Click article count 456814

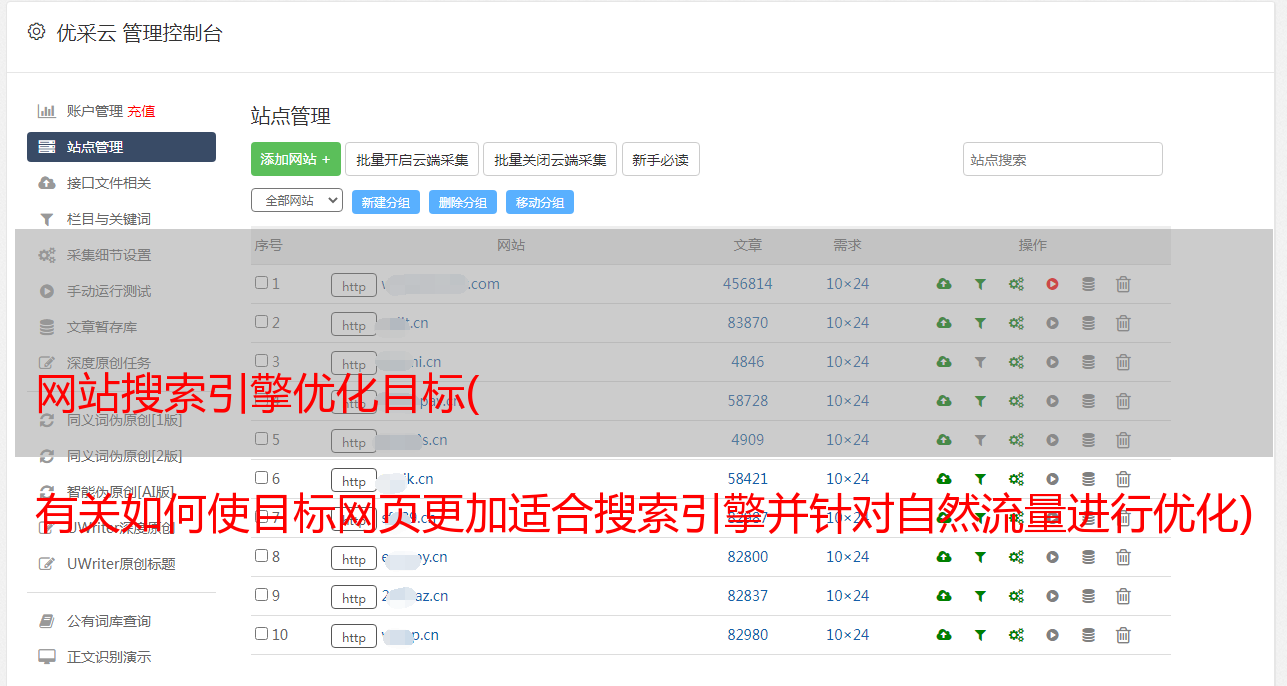(x=748, y=284)
